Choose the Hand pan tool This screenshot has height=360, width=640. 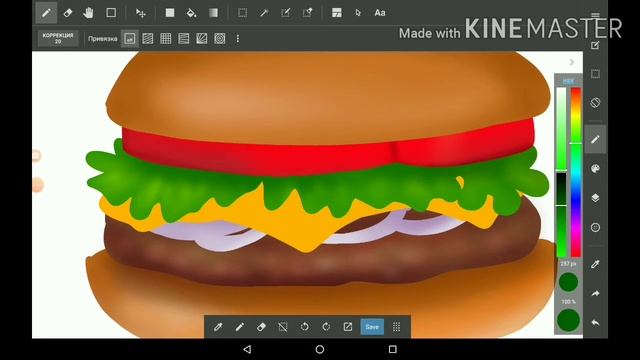[x=89, y=13]
